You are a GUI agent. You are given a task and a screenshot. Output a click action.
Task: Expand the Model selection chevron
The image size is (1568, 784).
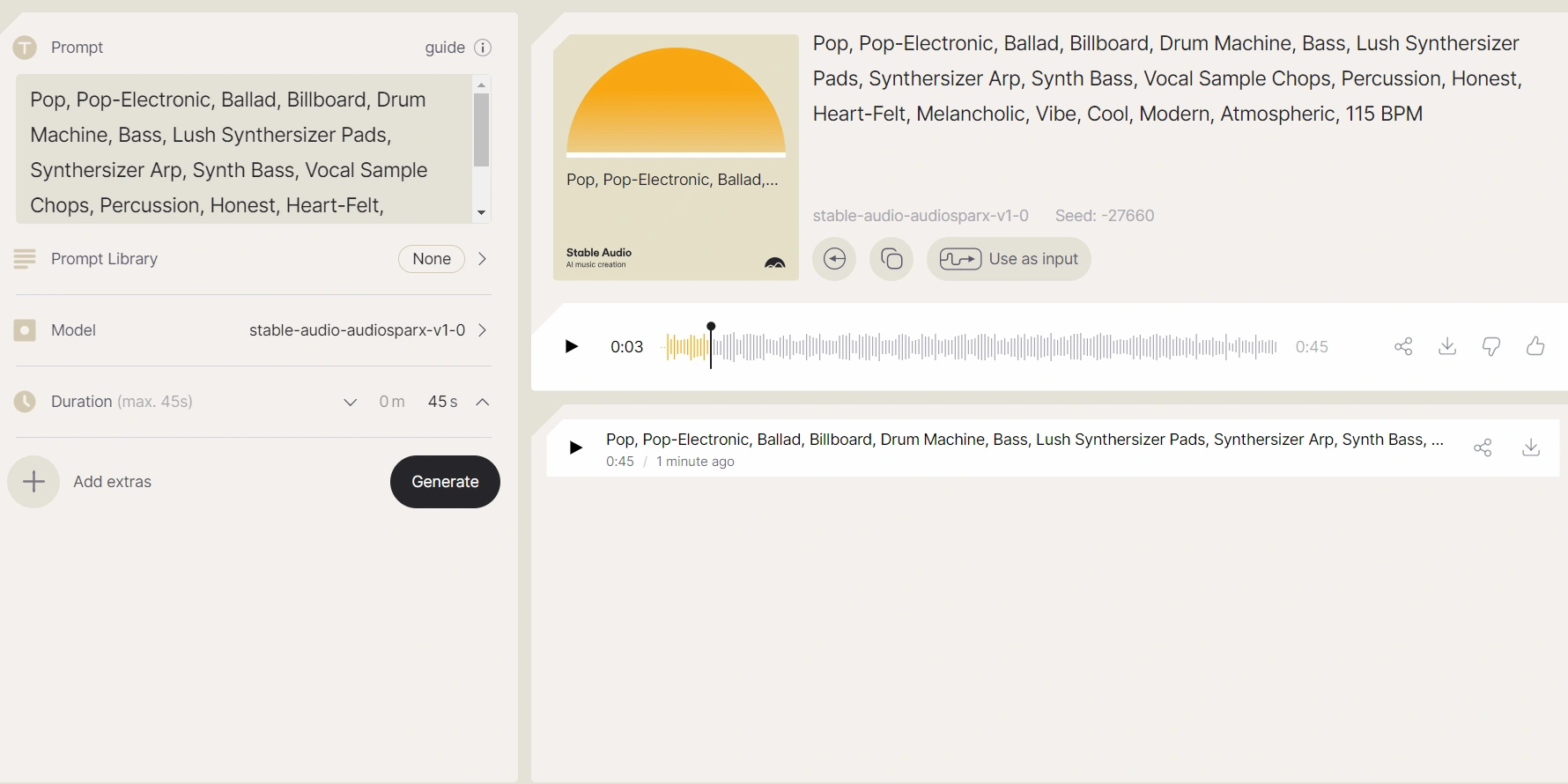(x=482, y=330)
